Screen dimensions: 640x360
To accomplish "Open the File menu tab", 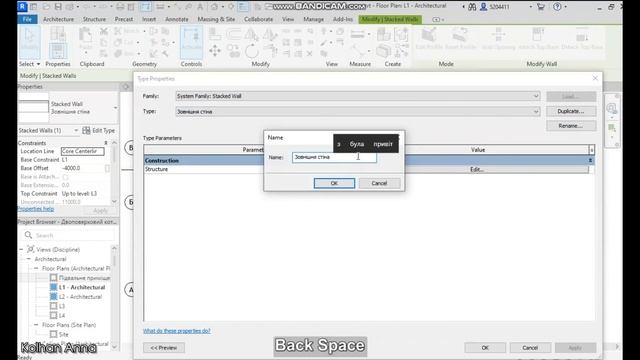I will (27, 19).
